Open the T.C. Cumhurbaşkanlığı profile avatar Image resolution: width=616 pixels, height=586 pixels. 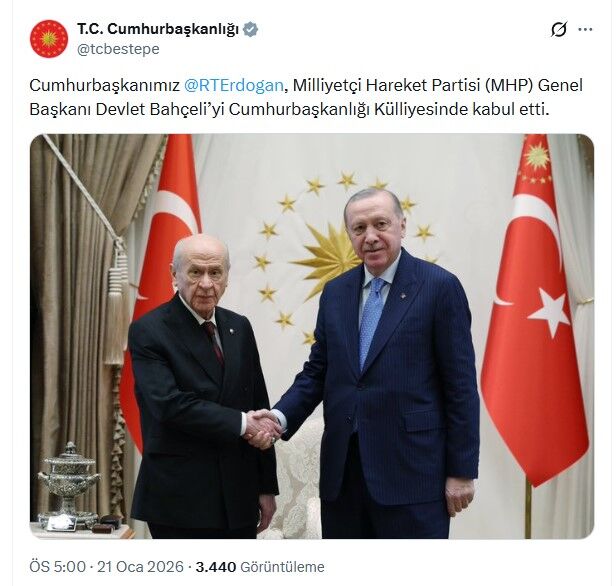(49, 39)
